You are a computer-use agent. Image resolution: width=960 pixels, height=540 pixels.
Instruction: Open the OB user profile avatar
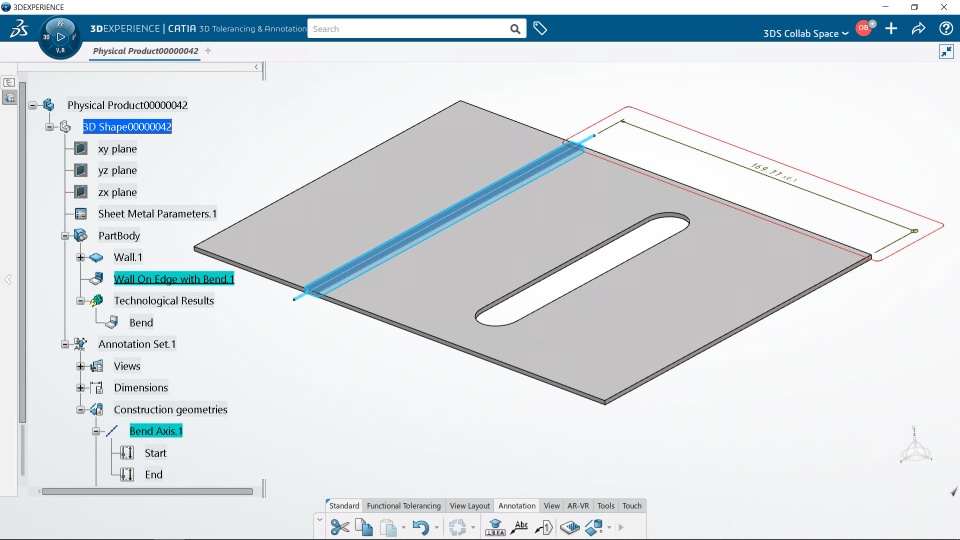coord(864,28)
